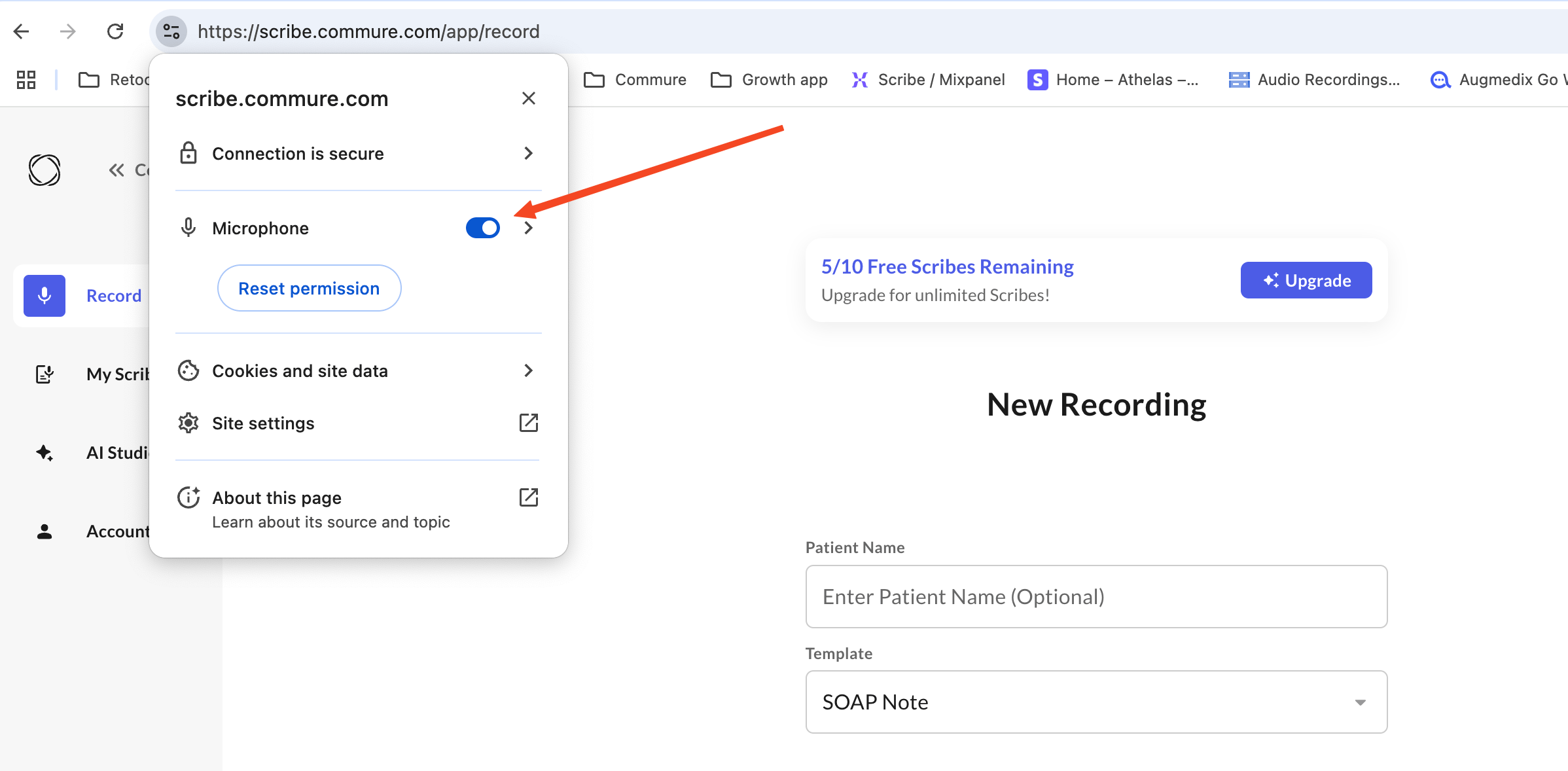Click the browser forward arrow

tap(67, 31)
